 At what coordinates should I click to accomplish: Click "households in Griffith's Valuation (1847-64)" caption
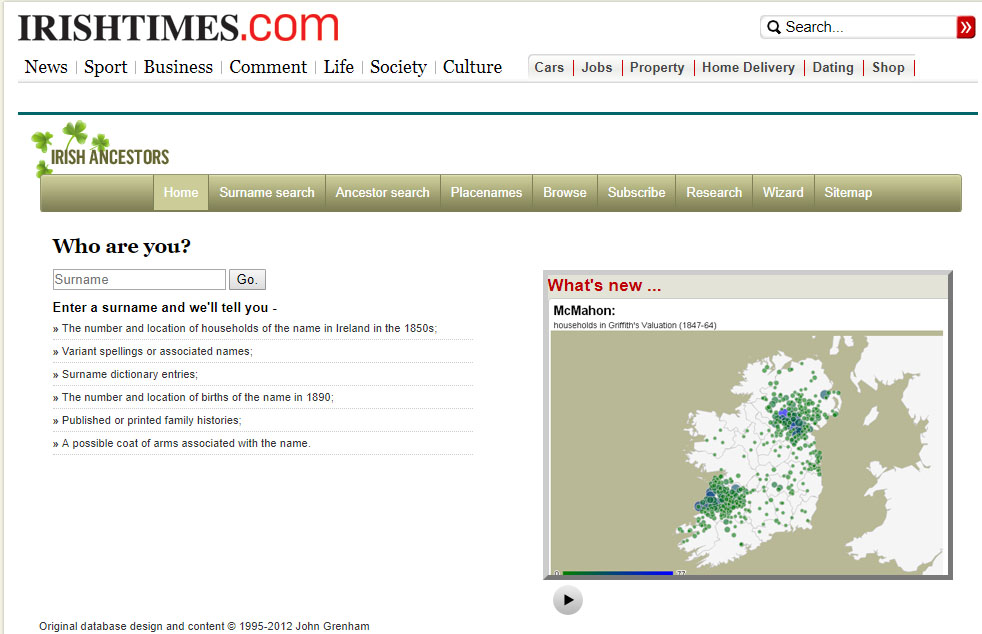(635, 325)
